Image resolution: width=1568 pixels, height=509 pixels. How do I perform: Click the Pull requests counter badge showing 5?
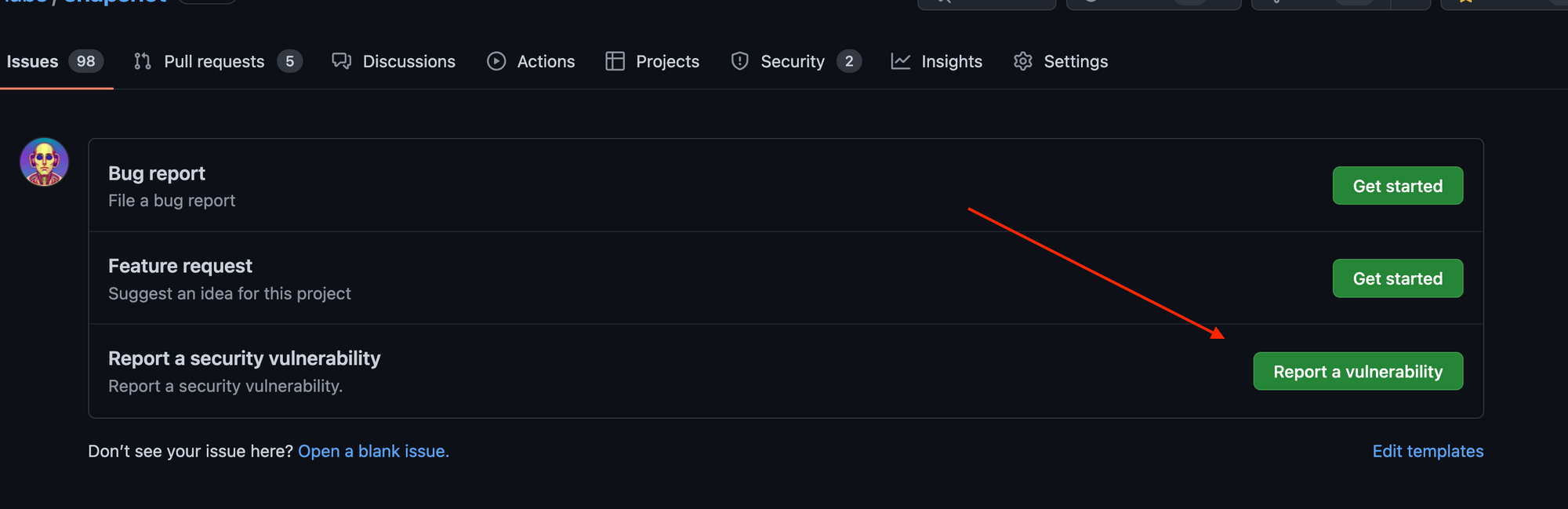pos(289,61)
